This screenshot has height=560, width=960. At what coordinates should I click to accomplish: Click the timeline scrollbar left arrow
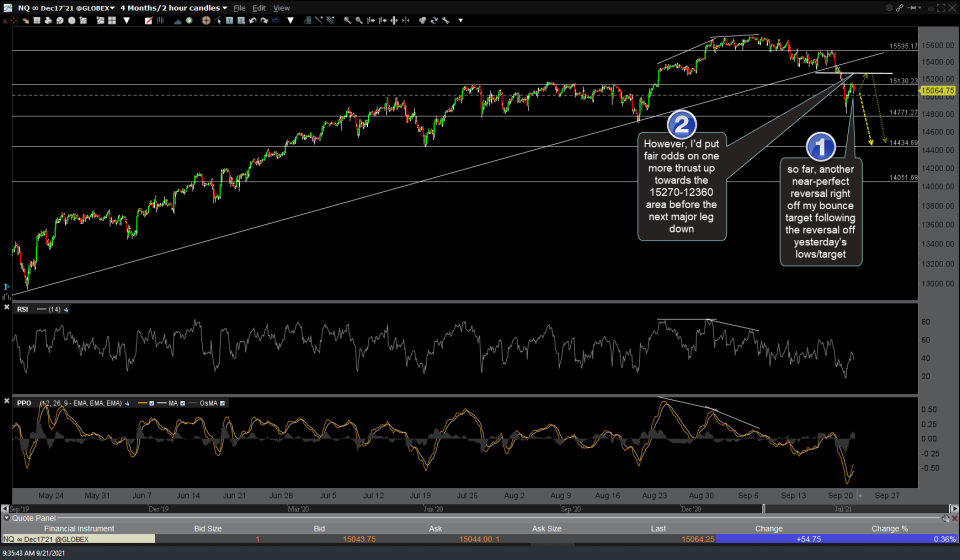pos(5,509)
